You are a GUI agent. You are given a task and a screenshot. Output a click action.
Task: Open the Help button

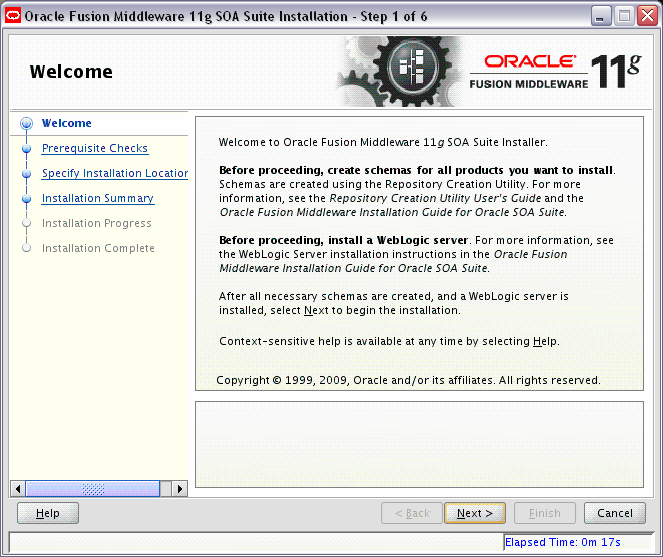point(48,513)
